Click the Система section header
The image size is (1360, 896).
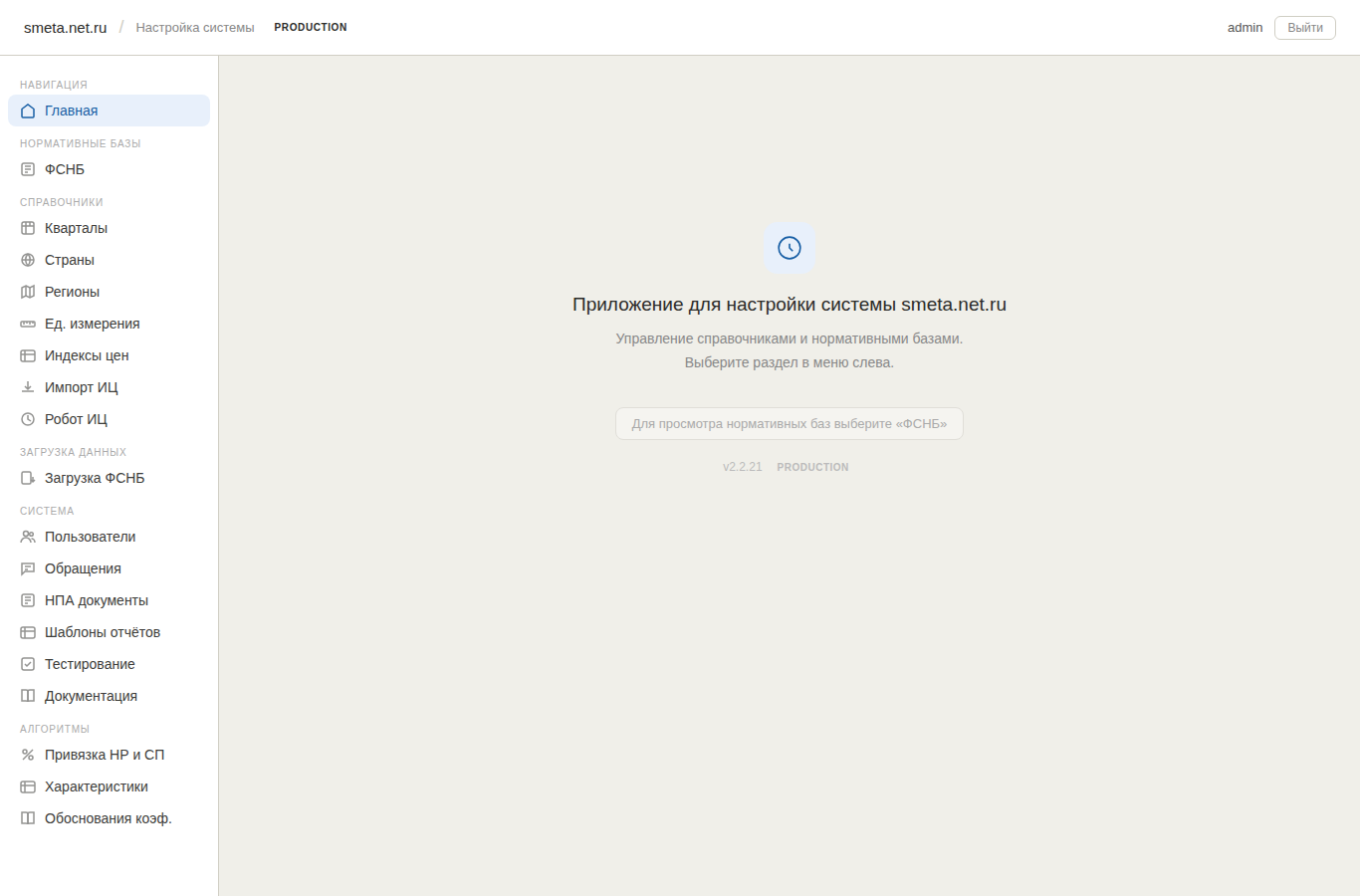point(47,511)
